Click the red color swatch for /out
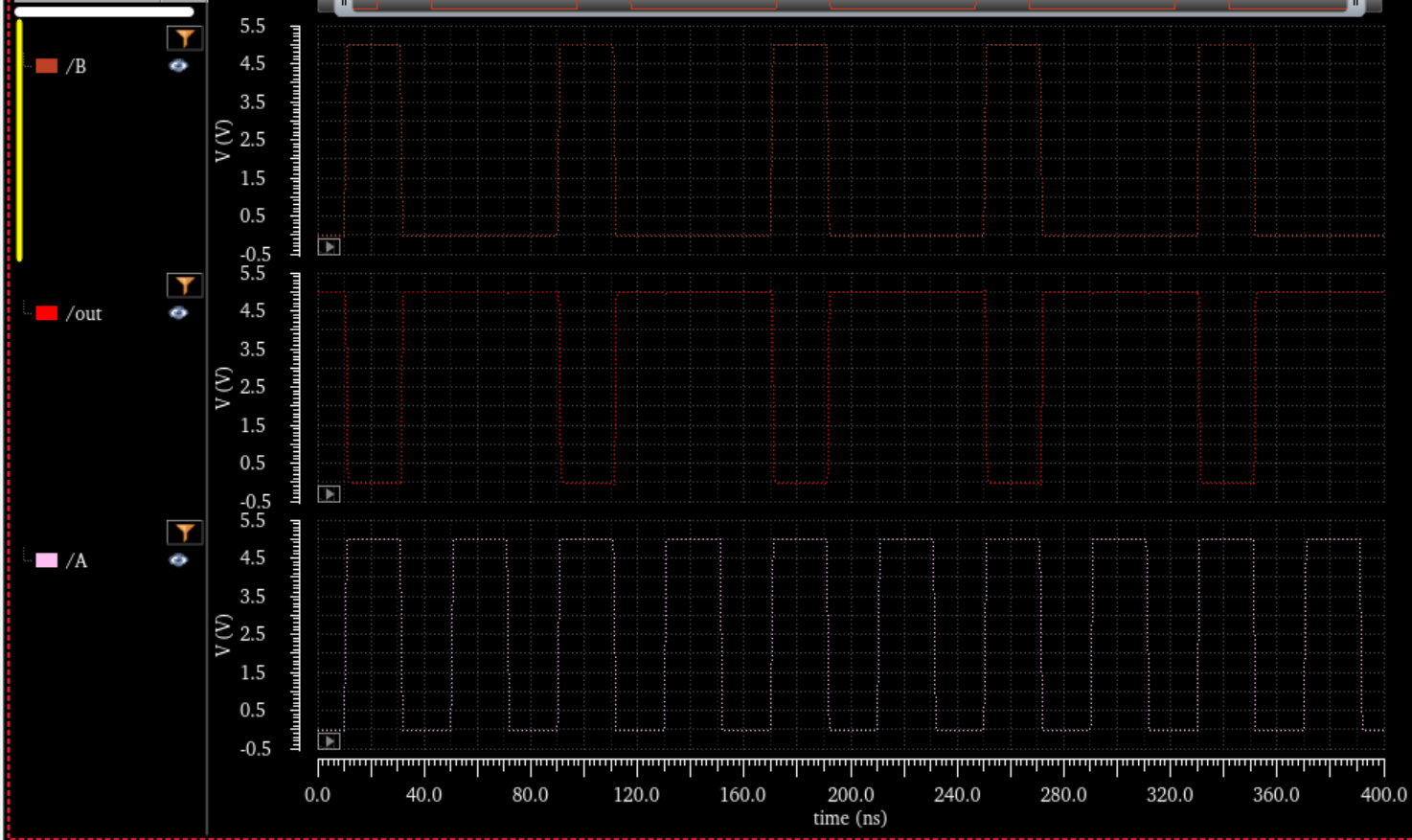 click(x=47, y=313)
